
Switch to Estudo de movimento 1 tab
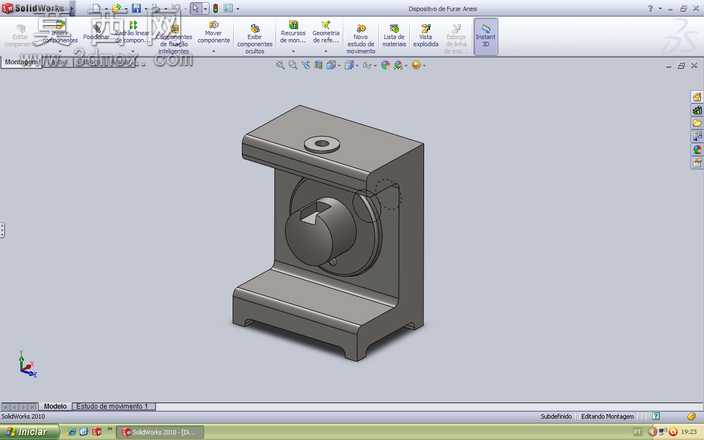click(x=112, y=406)
